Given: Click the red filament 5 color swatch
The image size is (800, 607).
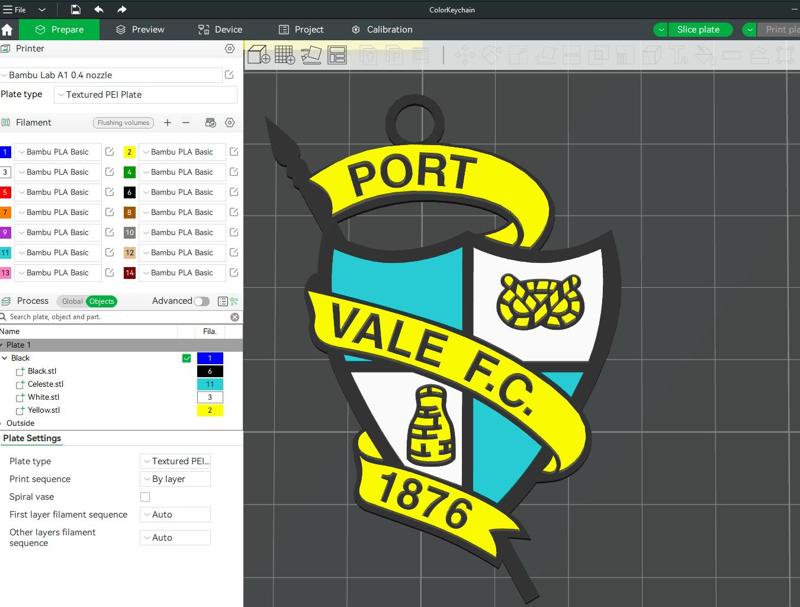Looking at the screenshot, I should click(x=5, y=192).
